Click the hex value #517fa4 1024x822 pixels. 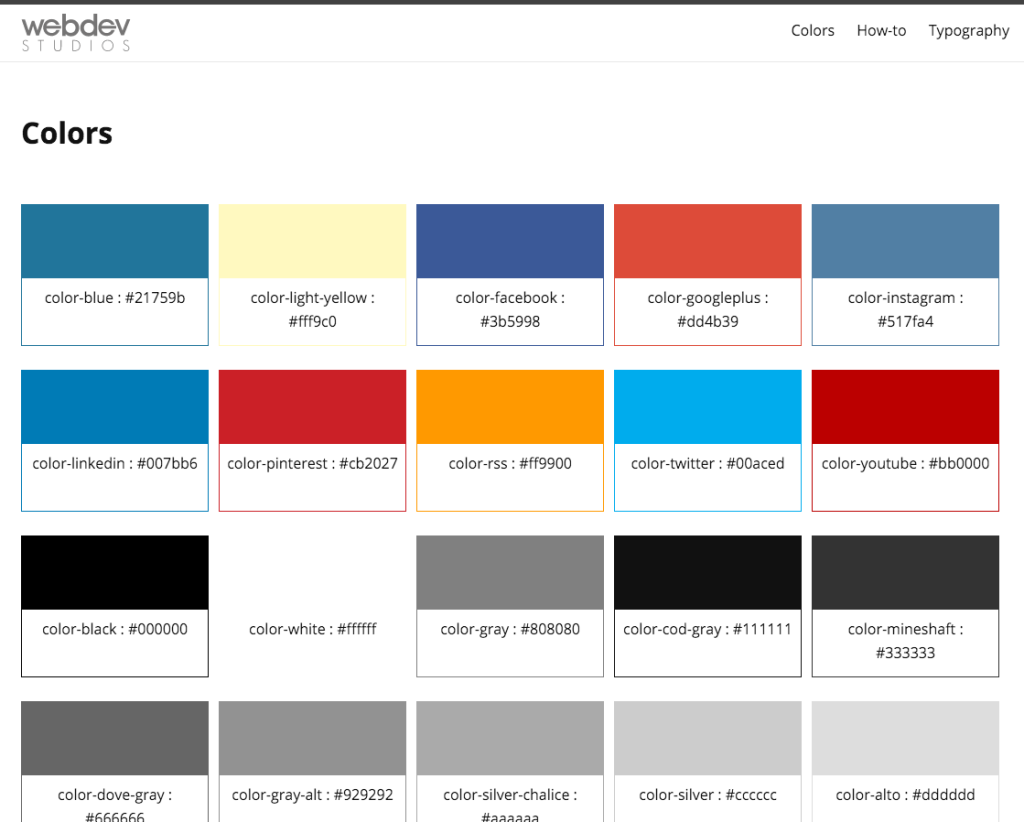coord(905,321)
